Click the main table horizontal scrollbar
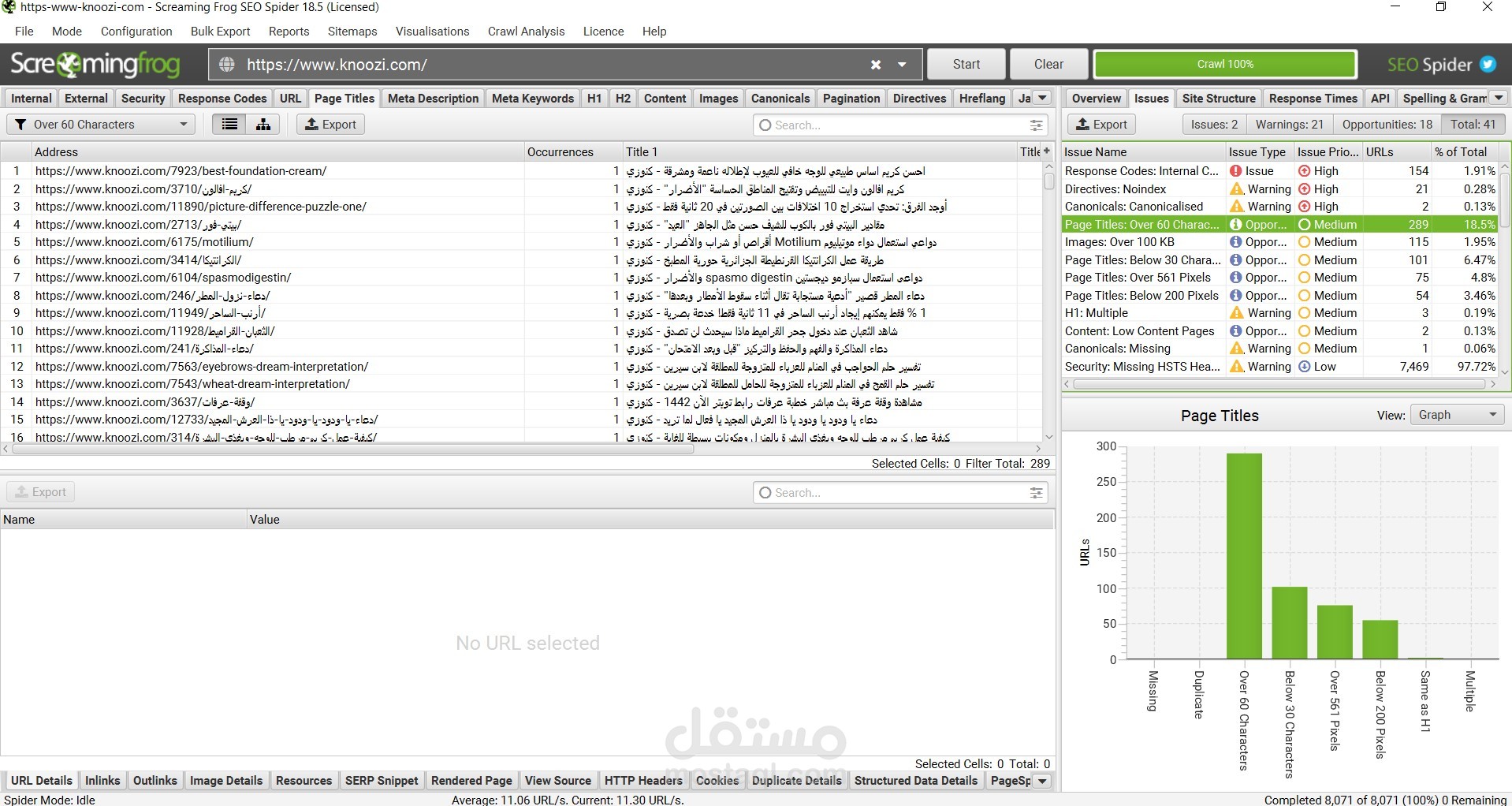Viewport: 1512px width, 806px height. [x=353, y=449]
